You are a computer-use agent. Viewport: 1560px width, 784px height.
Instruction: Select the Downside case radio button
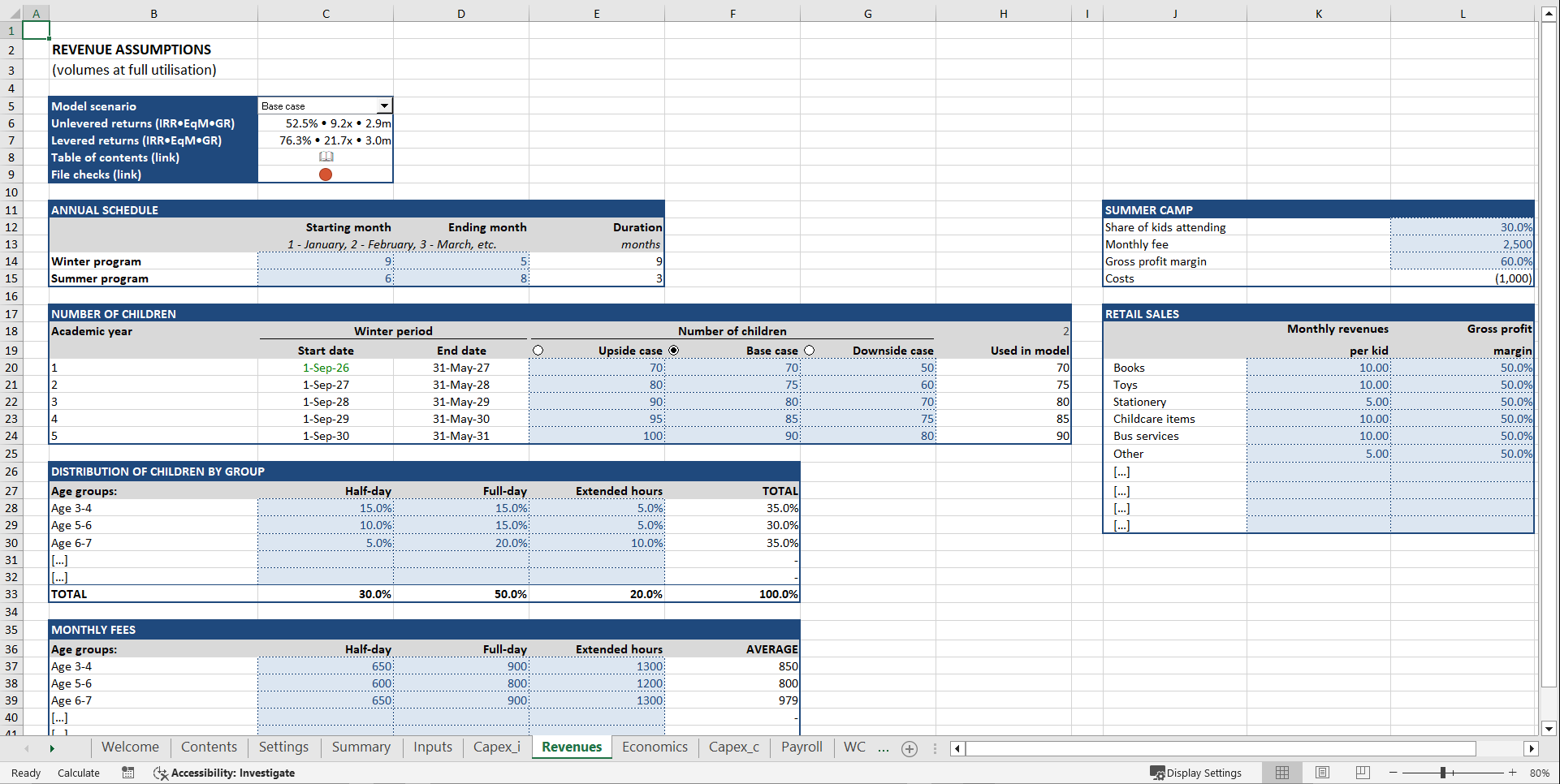tap(810, 350)
